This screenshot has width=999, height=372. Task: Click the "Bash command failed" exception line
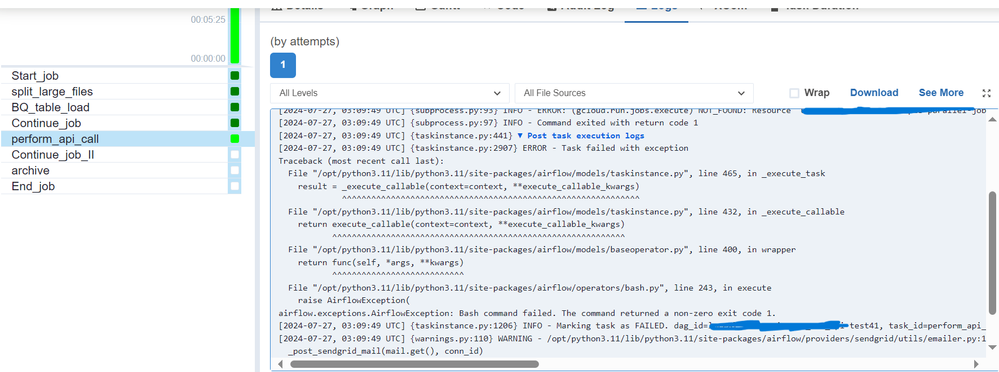coord(528,313)
